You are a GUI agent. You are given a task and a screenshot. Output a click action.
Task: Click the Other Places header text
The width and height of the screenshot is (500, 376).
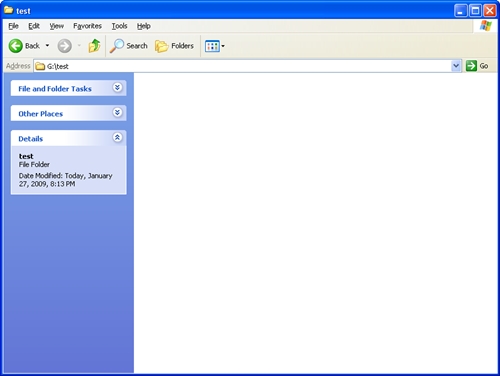click(41, 114)
